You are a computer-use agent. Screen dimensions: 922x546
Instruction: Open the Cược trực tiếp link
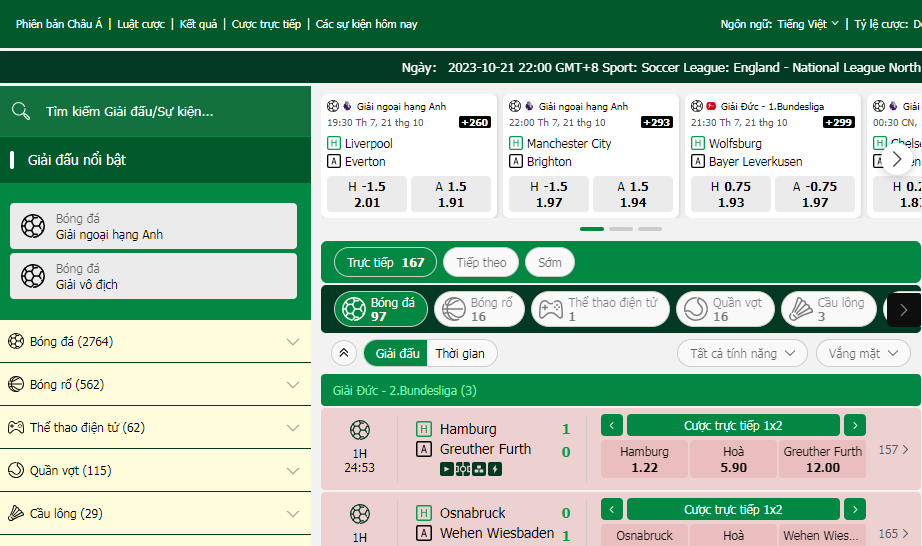click(x=266, y=24)
